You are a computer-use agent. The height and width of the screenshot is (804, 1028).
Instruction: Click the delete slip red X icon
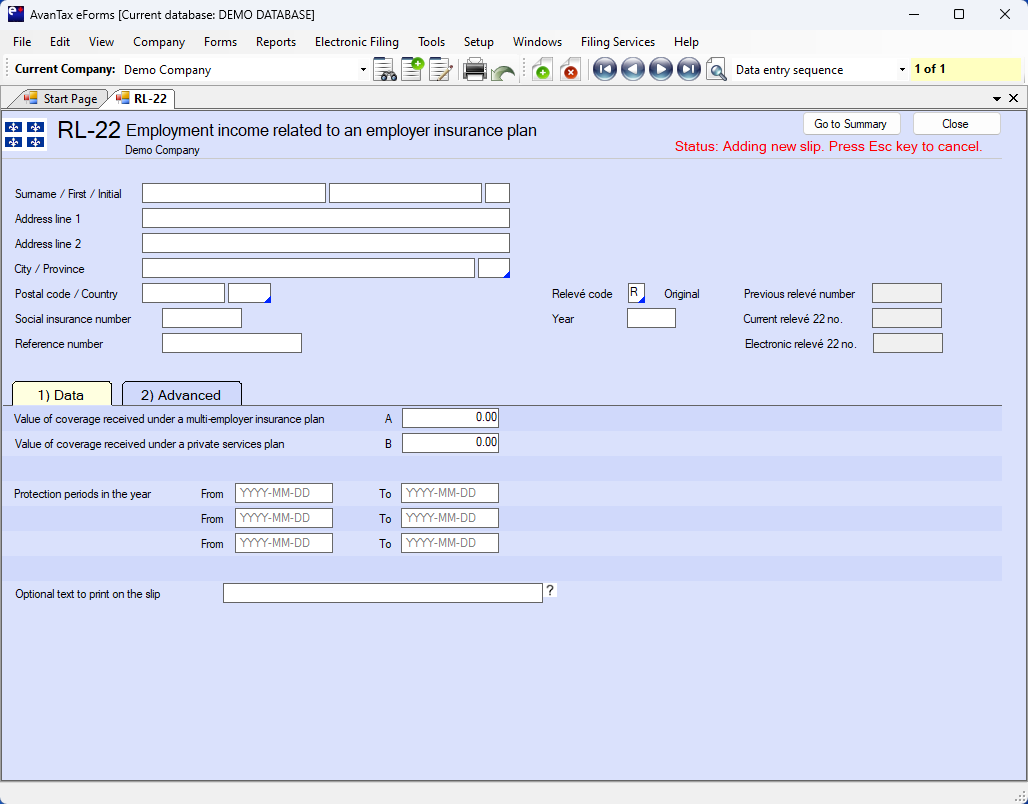coord(570,70)
